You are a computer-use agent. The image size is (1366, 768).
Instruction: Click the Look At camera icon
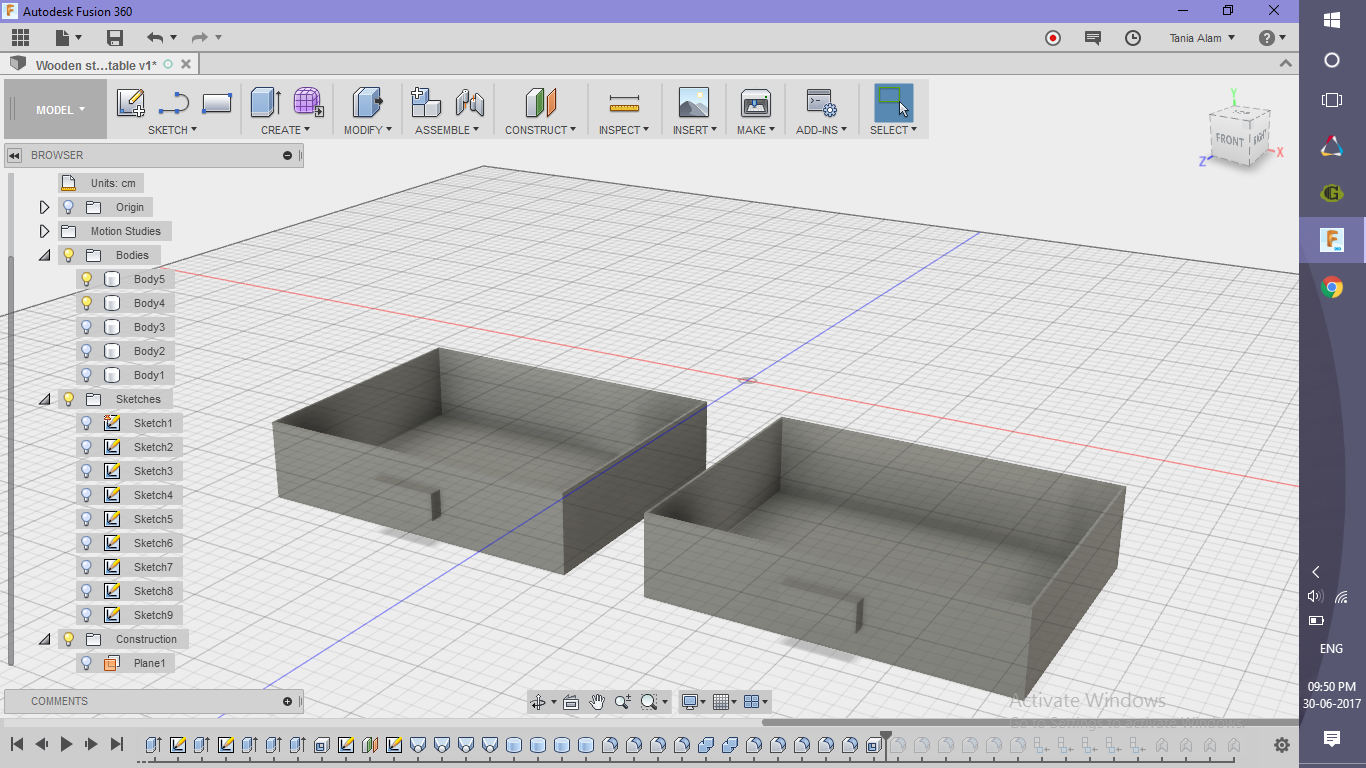571,702
